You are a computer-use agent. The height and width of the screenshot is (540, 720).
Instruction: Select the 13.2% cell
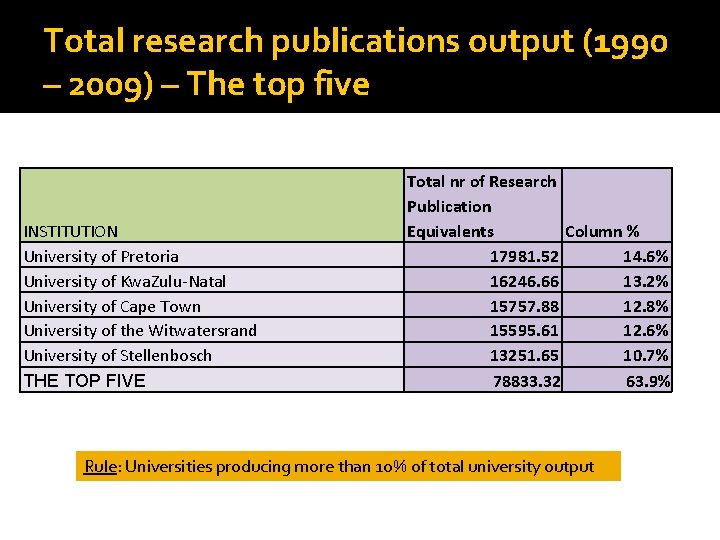pyautogui.click(x=617, y=280)
